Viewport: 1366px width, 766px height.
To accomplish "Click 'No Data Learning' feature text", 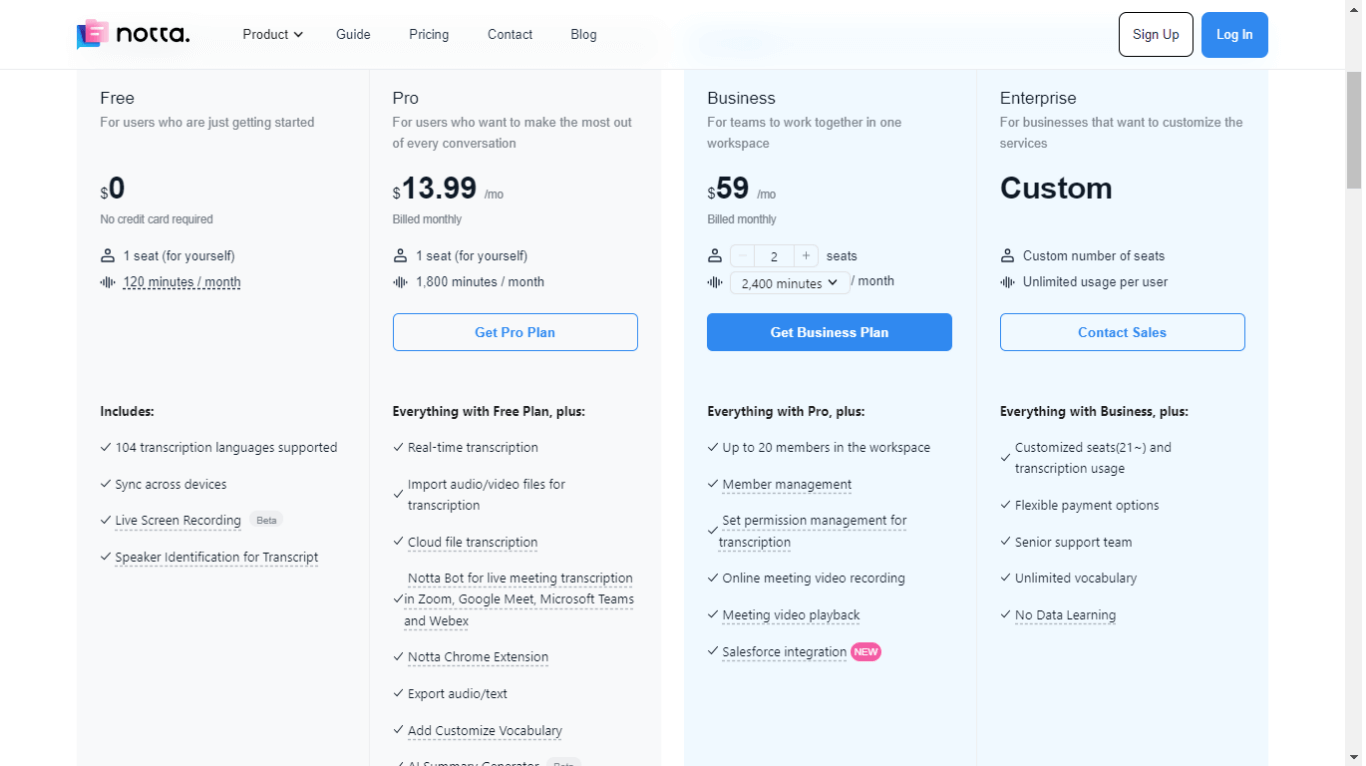I will tap(1065, 615).
